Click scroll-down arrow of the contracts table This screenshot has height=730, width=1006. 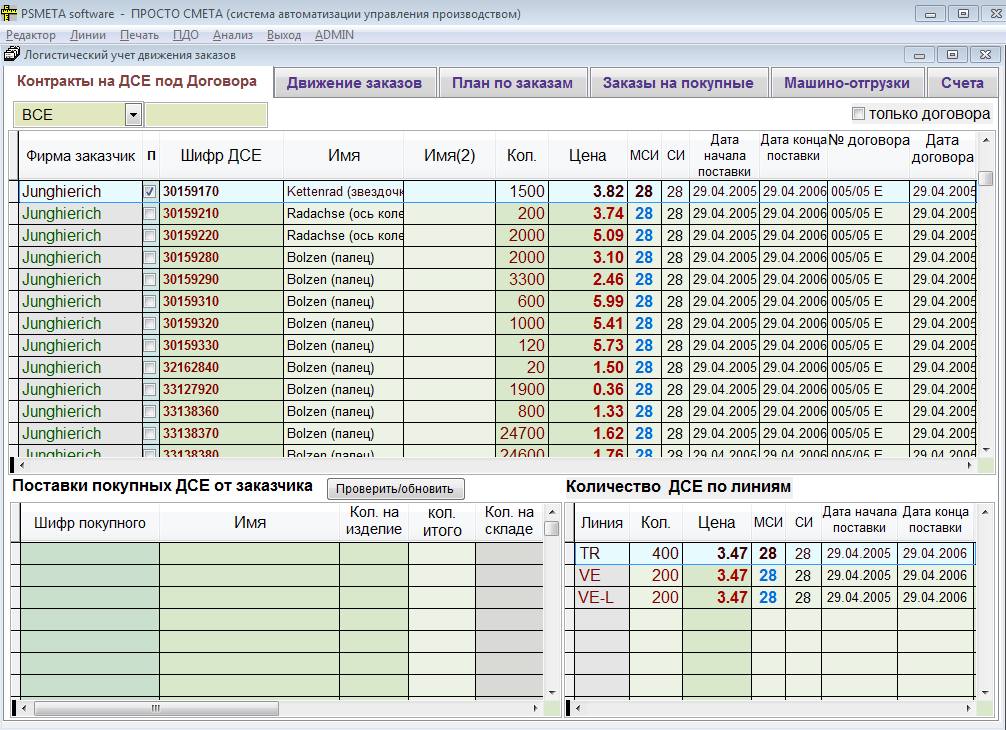[985, 451]
